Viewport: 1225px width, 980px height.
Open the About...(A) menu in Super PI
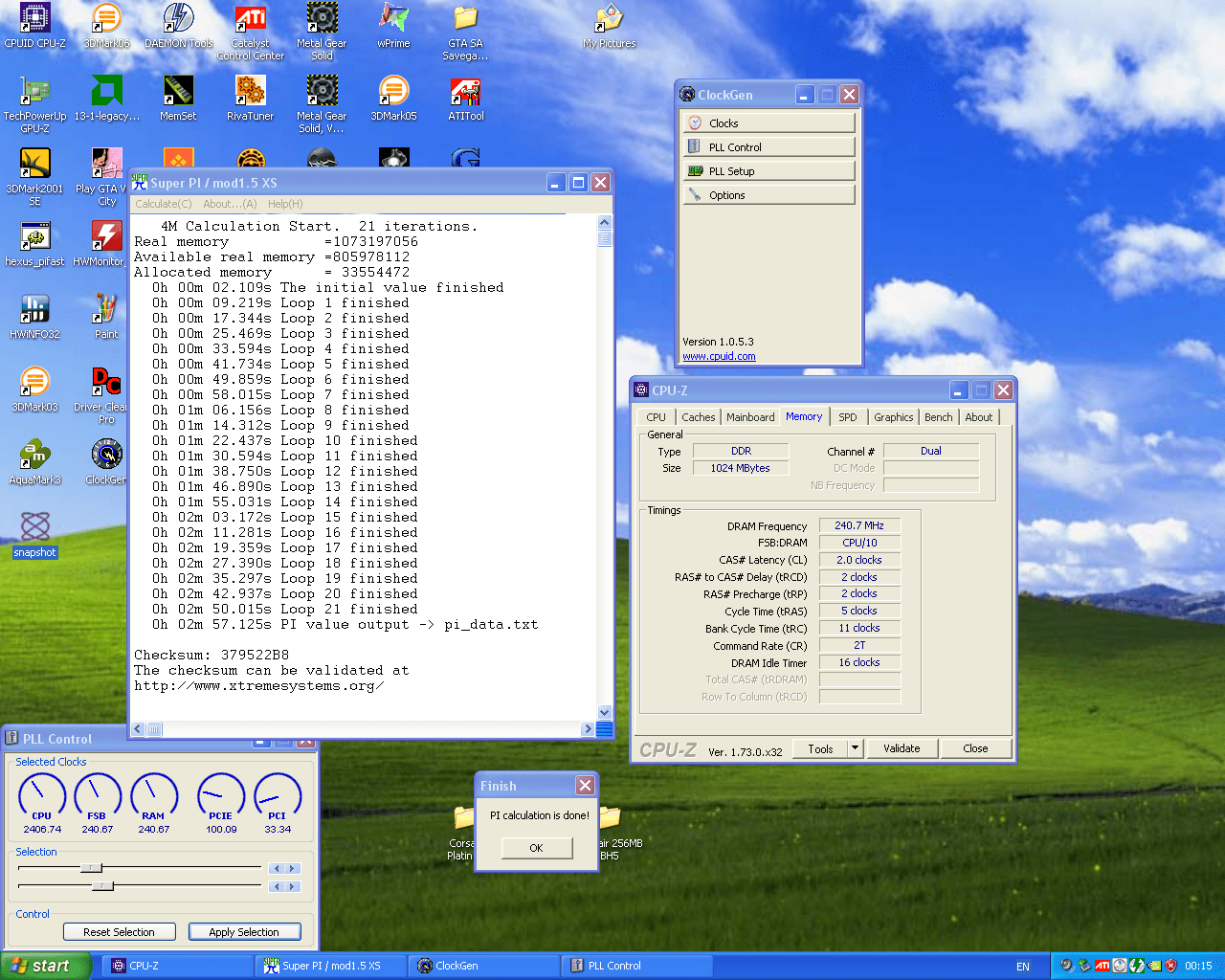tap(230, 204)
